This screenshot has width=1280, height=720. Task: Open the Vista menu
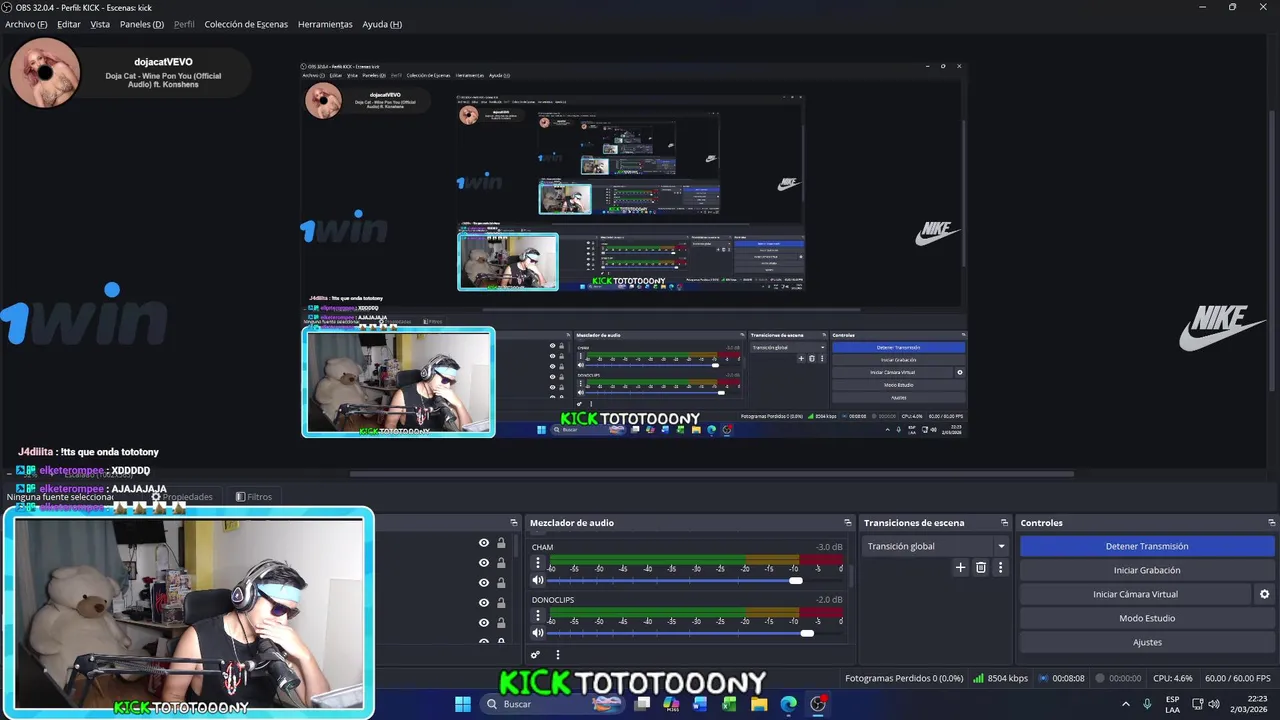tap(100, 24)
